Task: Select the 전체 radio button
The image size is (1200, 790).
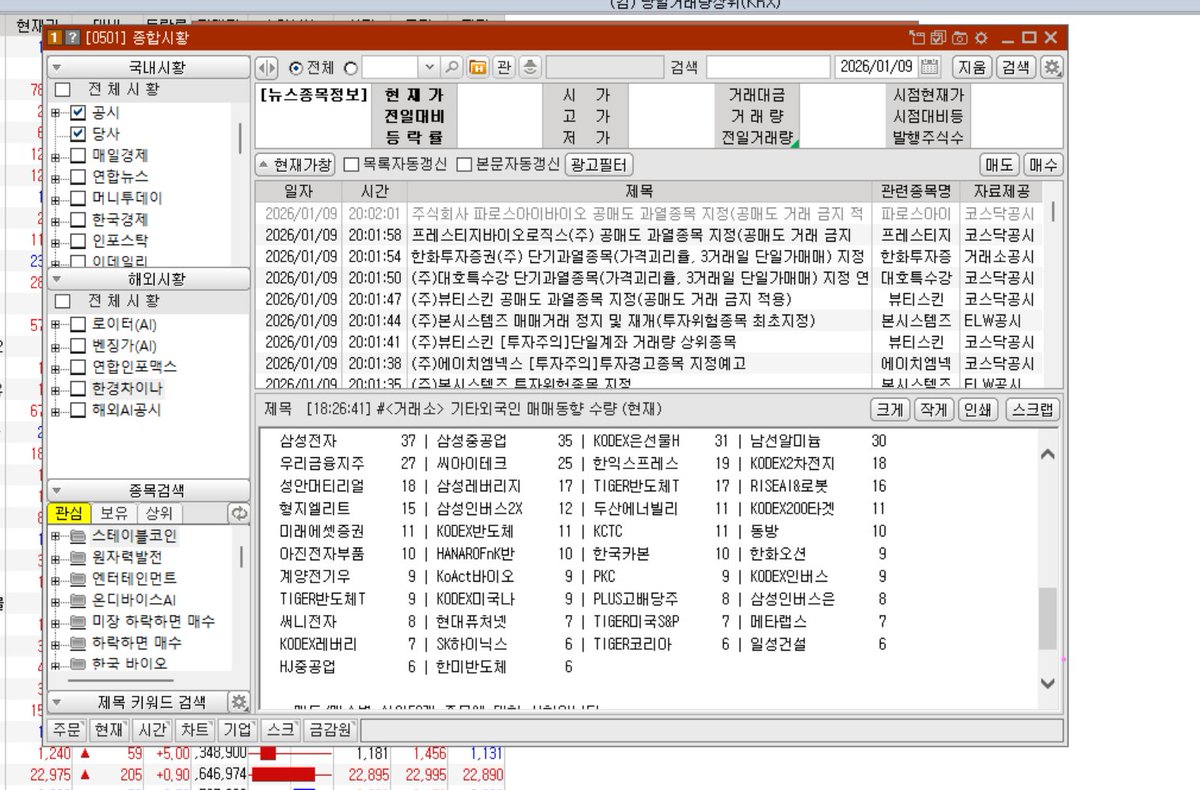Action: [295, 68]
